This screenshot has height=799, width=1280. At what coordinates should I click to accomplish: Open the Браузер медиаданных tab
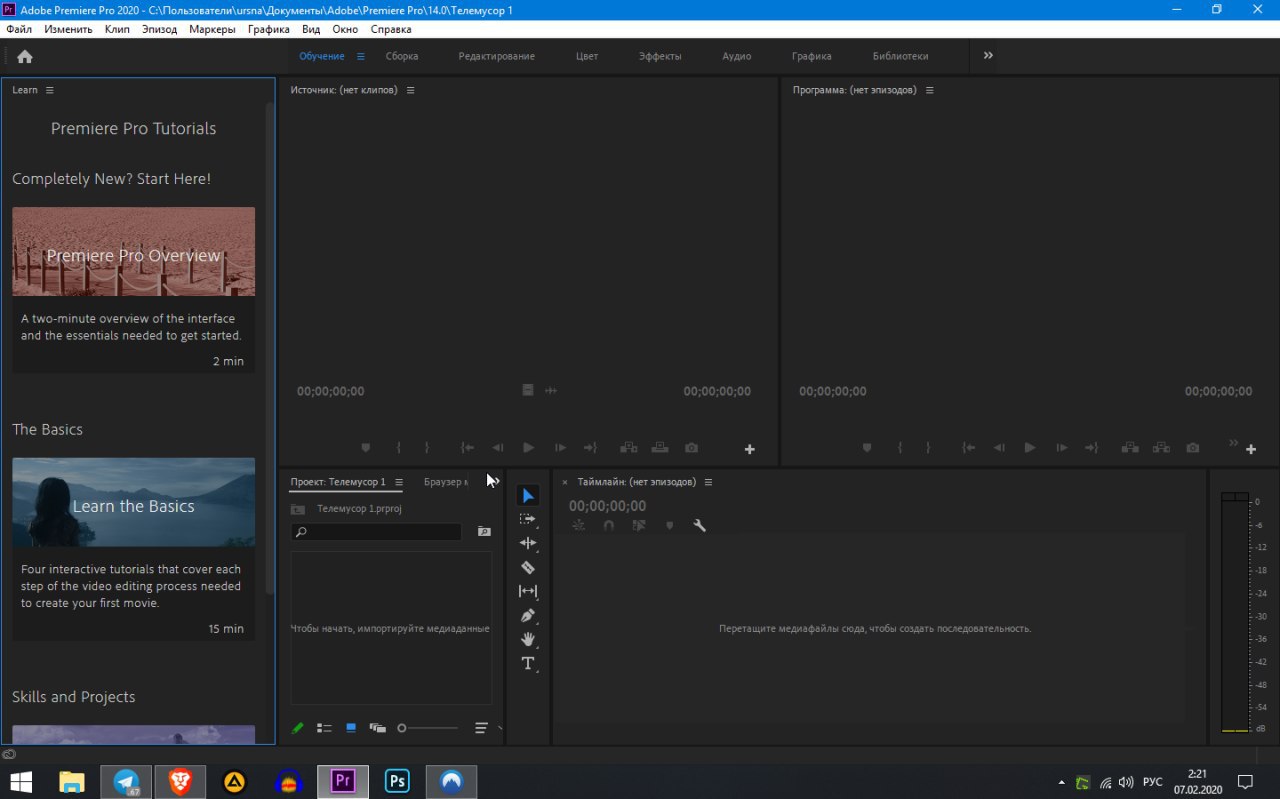[446, 482]
